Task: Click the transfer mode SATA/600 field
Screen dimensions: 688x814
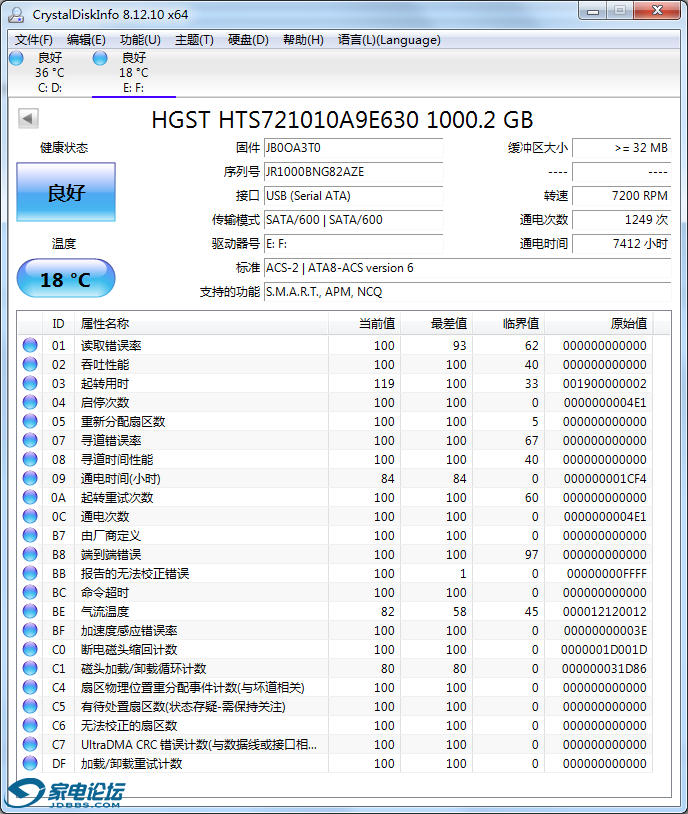Action: pyautogui.click(x=354, y=220)
